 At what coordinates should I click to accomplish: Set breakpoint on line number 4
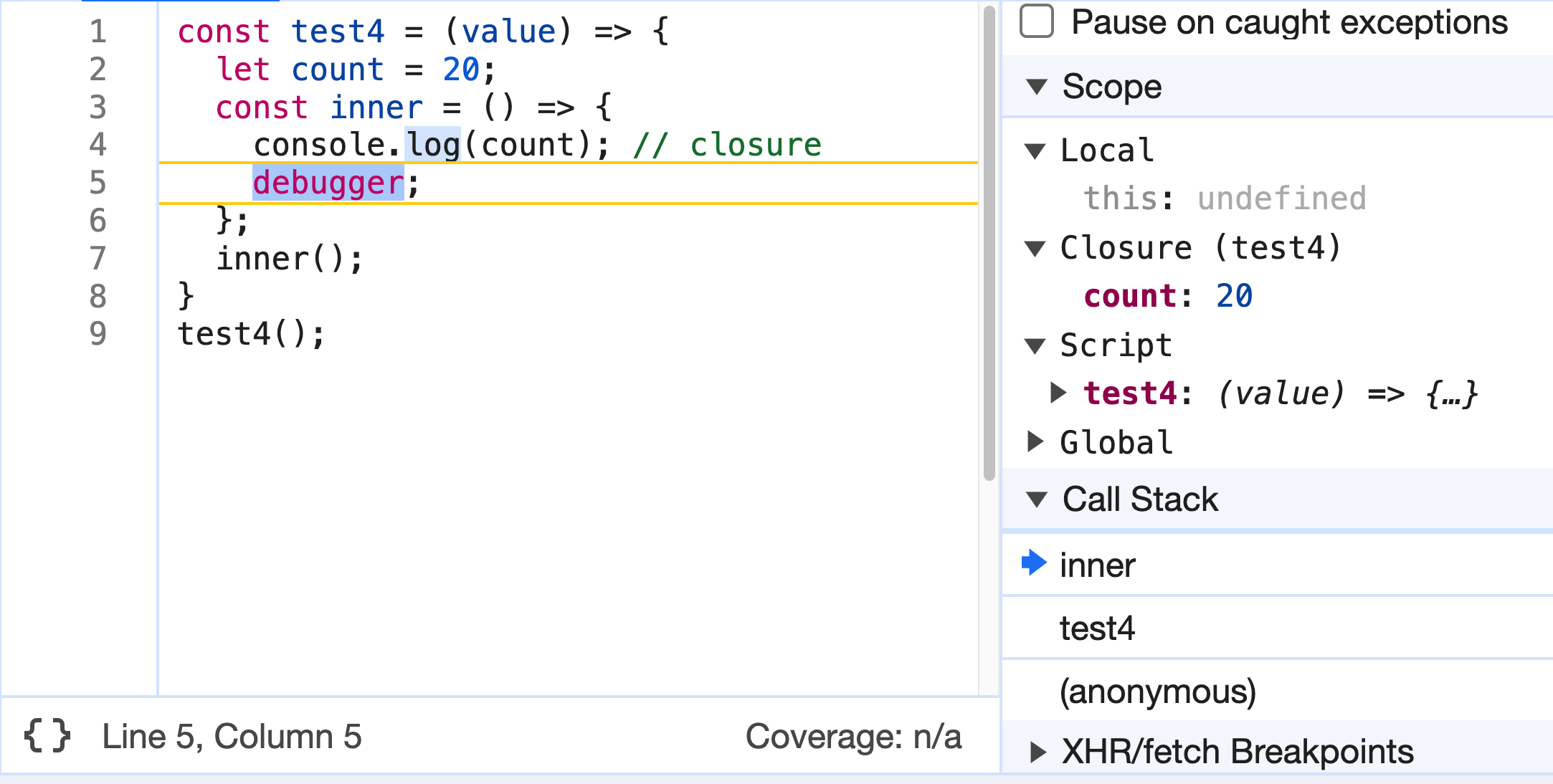pos(98,145)
